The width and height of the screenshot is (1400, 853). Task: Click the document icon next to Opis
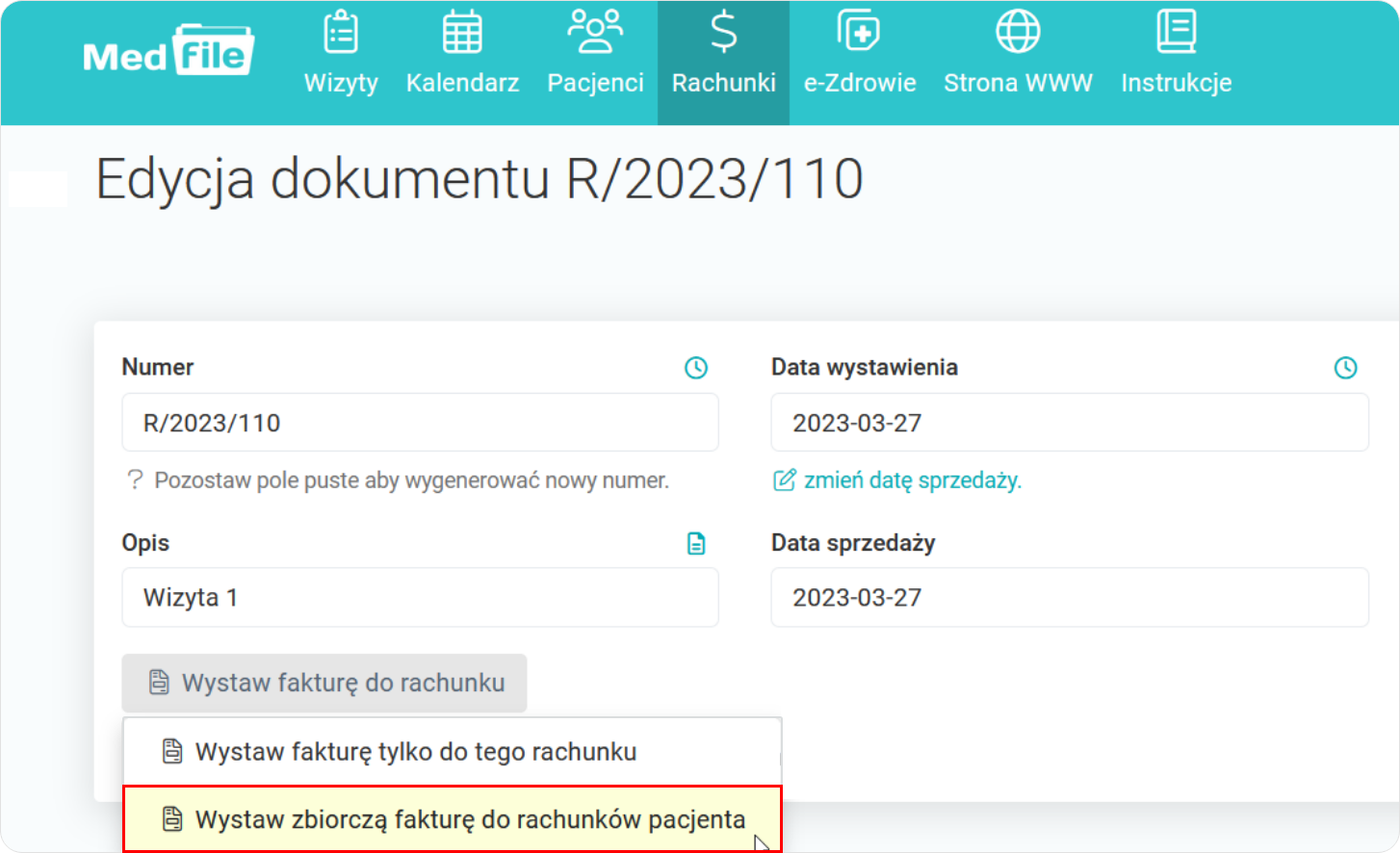(x=696, y=544)
